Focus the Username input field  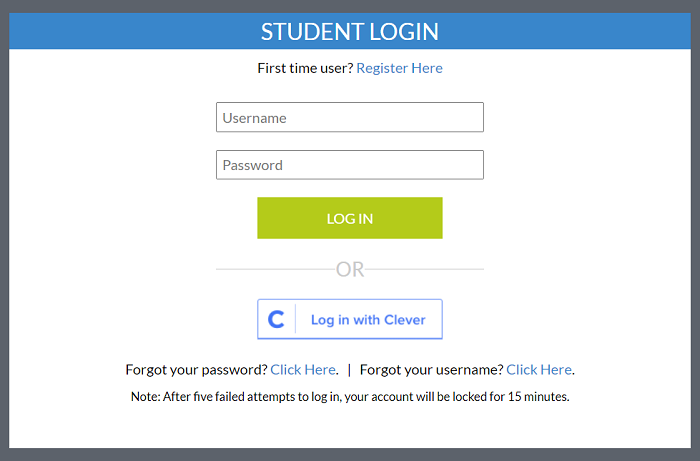click(x=350, y=117)
